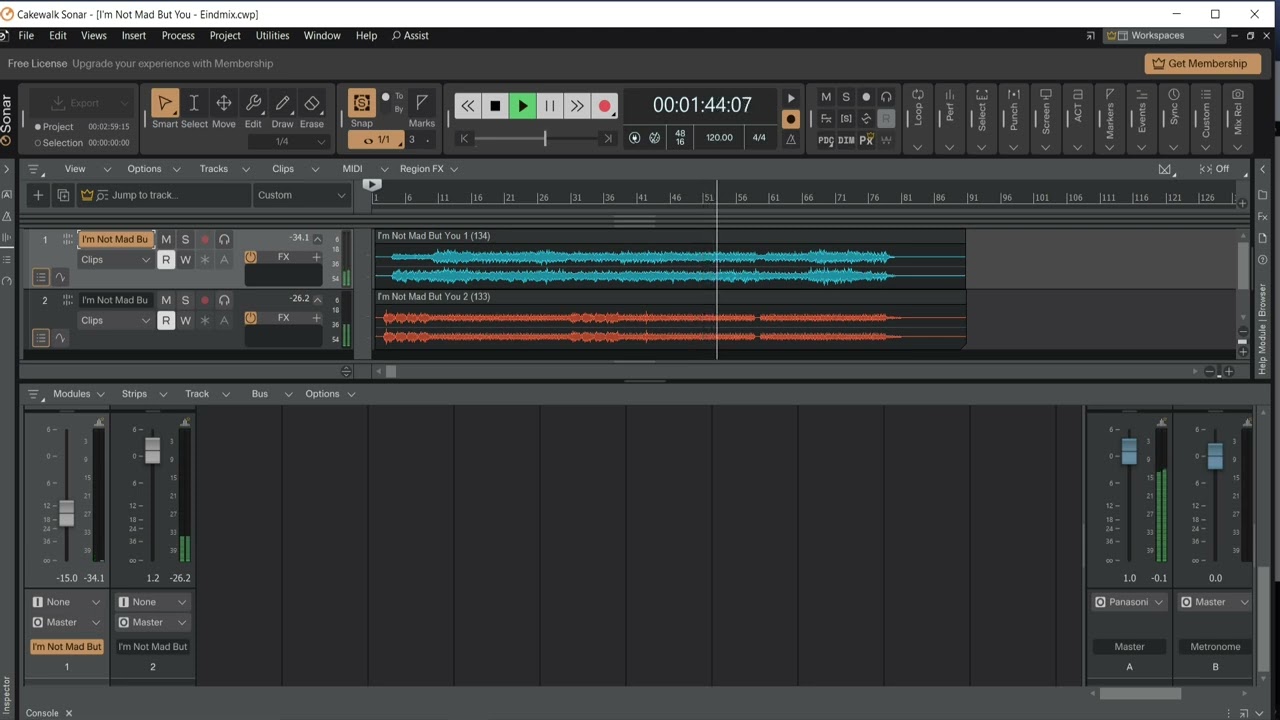Add an effect to track 1 FX rack
This screenshot has height=720, width=1280.
pos(316,257)
